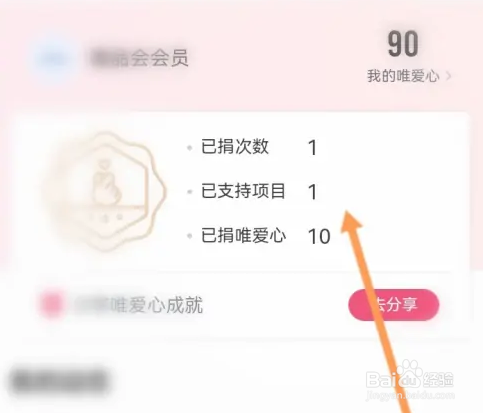Click the 去分享 button
The image size is (483, 413).
[394, 305]
